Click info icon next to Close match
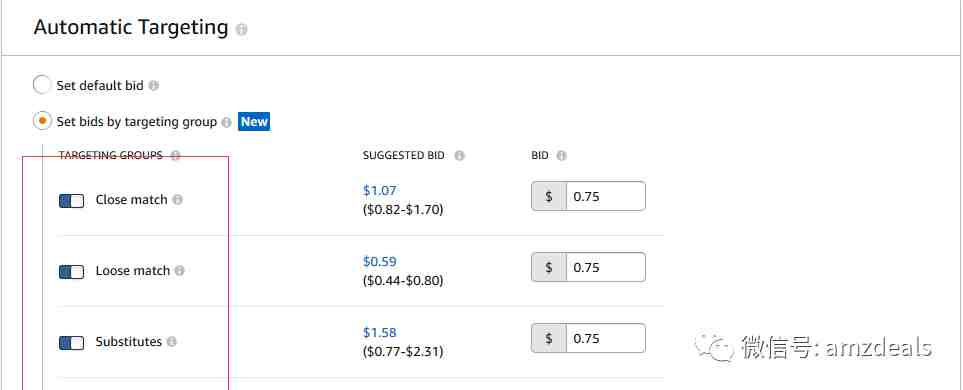Screen dimensions: 963x390 [177, 200]
